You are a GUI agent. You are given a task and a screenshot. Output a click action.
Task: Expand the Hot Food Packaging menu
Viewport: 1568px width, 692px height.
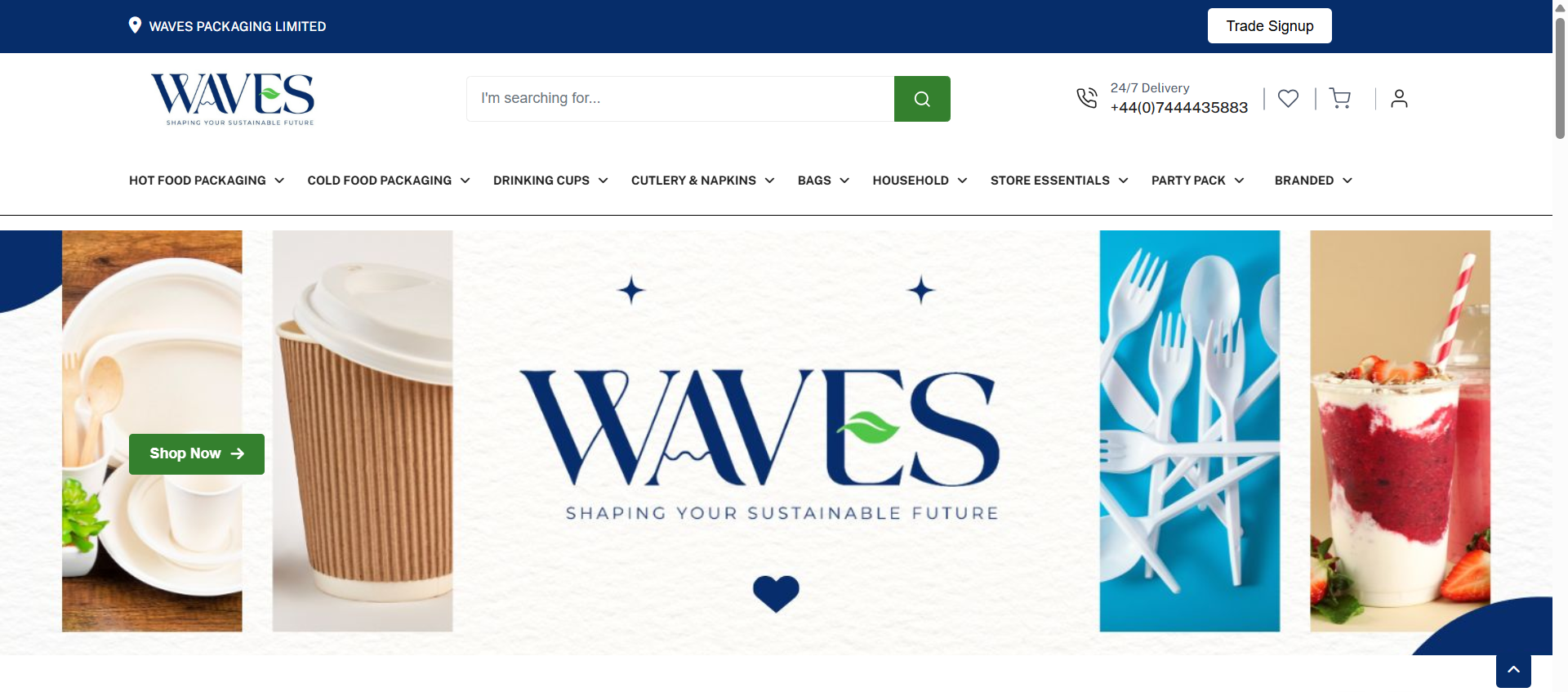point(207,181)
